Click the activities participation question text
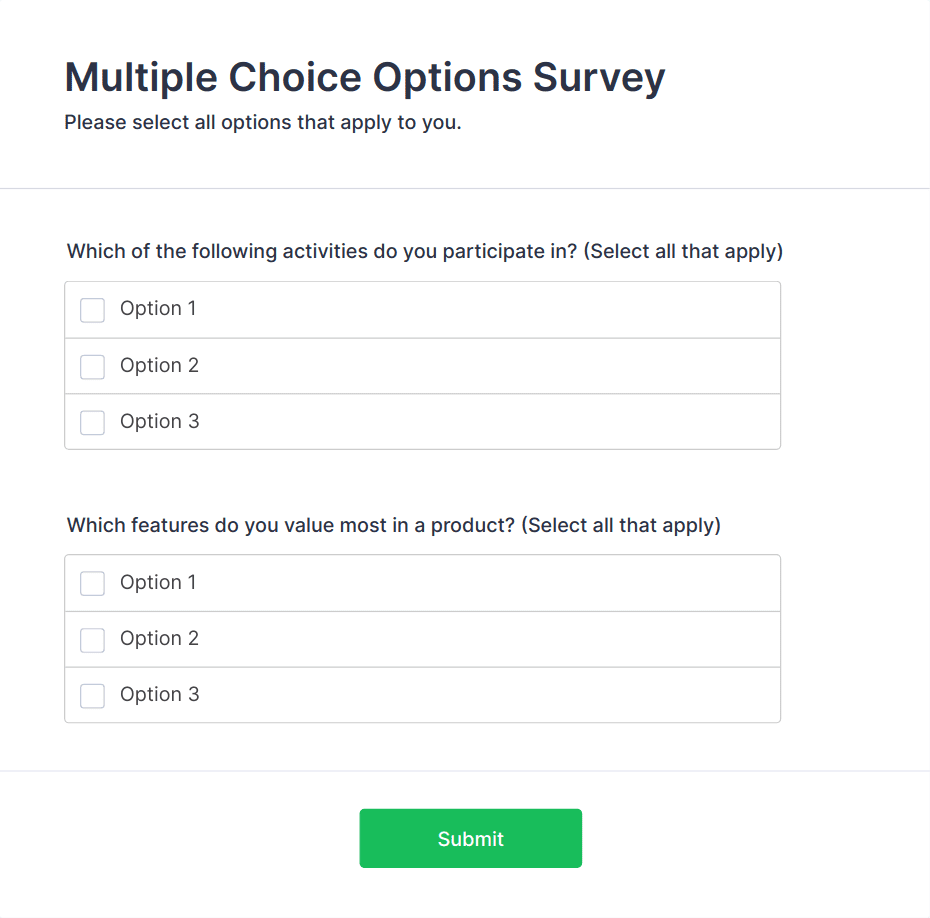 425,251
